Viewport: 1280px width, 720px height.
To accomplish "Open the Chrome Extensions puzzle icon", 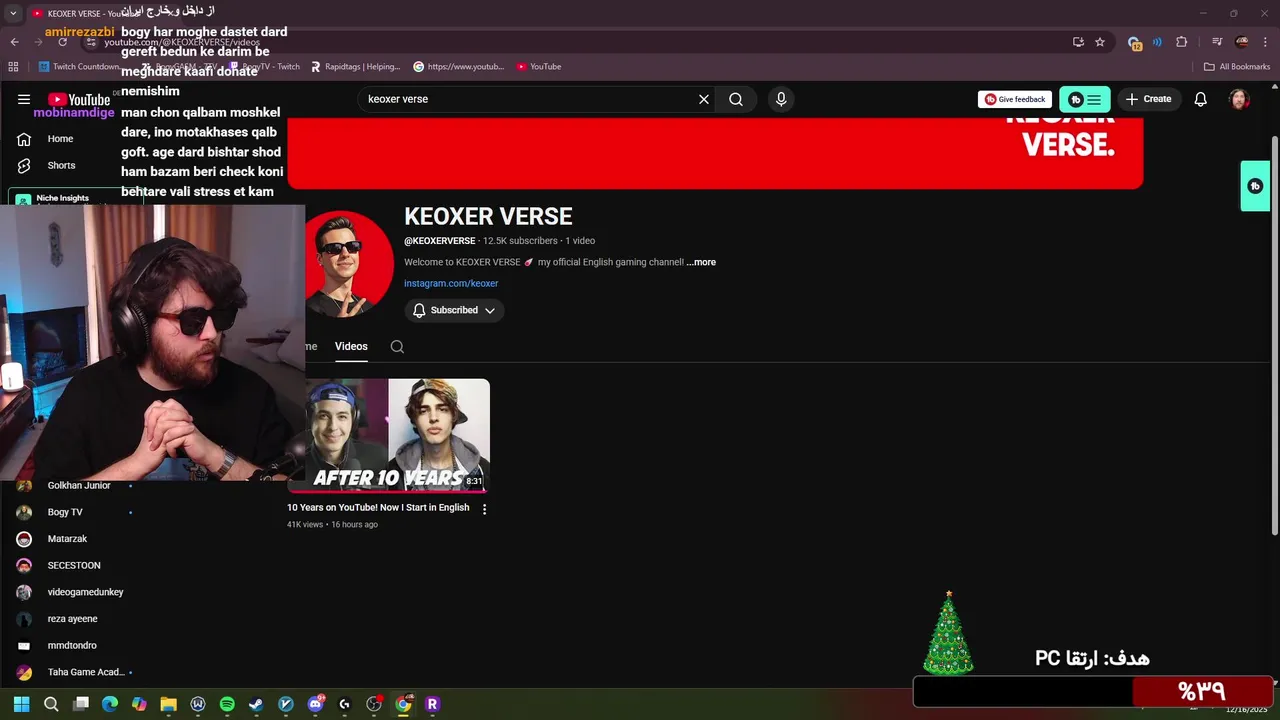I will [x=1182, y=42].
